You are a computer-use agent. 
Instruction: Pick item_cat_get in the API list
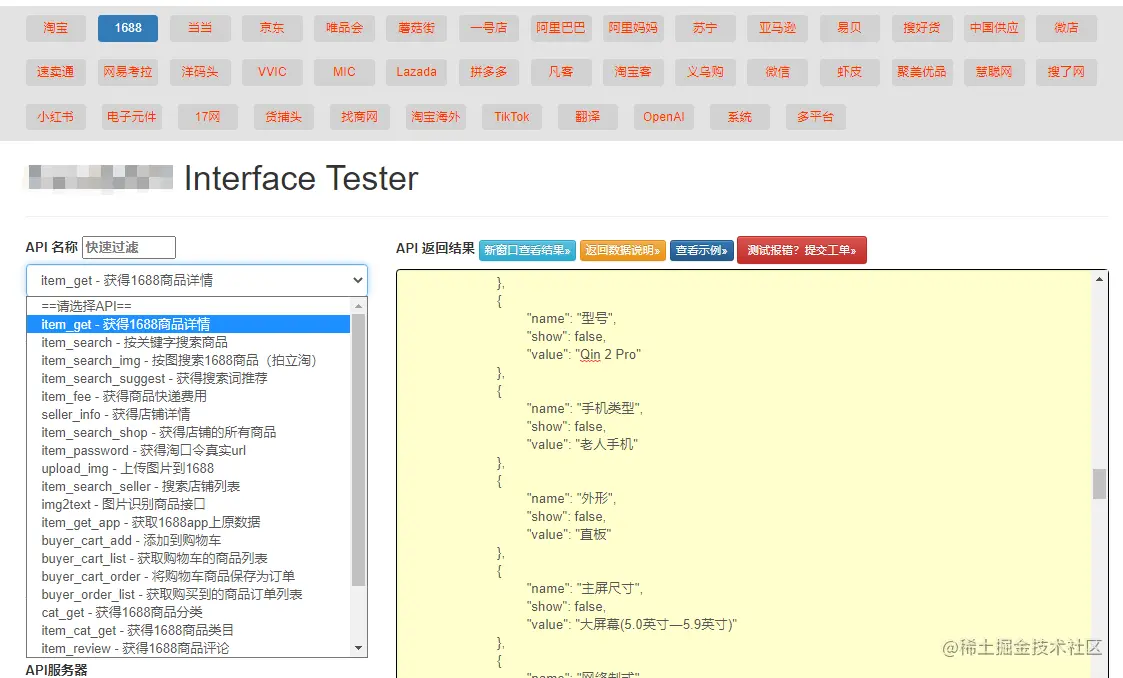(x=188, y=630)
